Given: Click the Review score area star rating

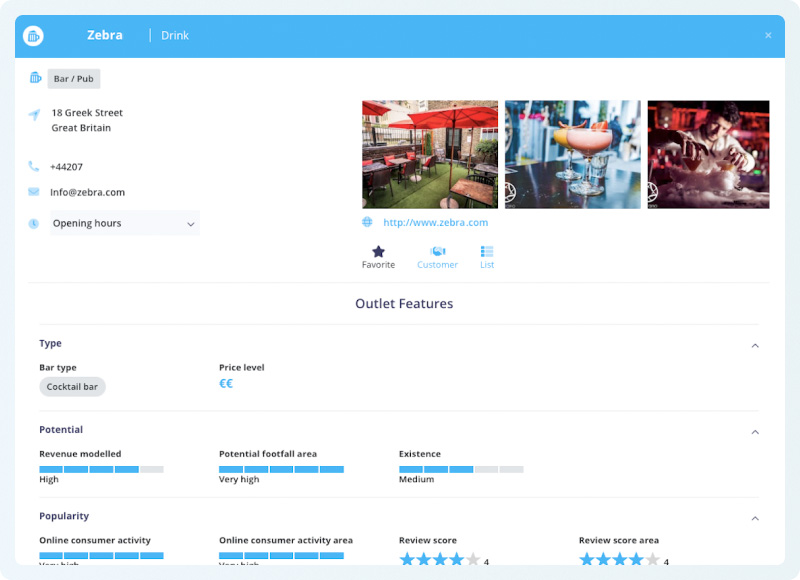Looking at the screenshot, I should [619, 559].
